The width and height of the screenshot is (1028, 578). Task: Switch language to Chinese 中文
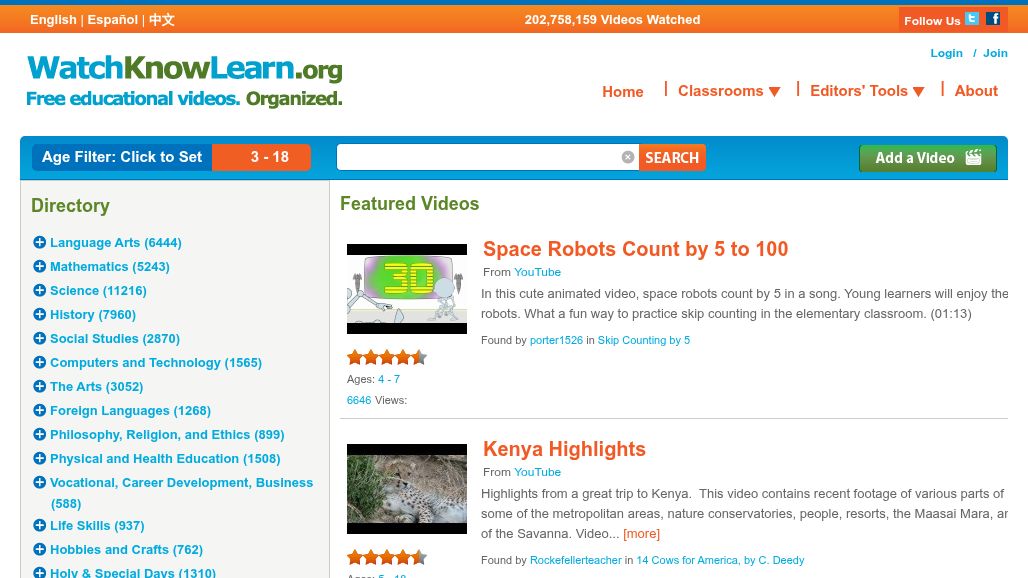click(161, 20)
